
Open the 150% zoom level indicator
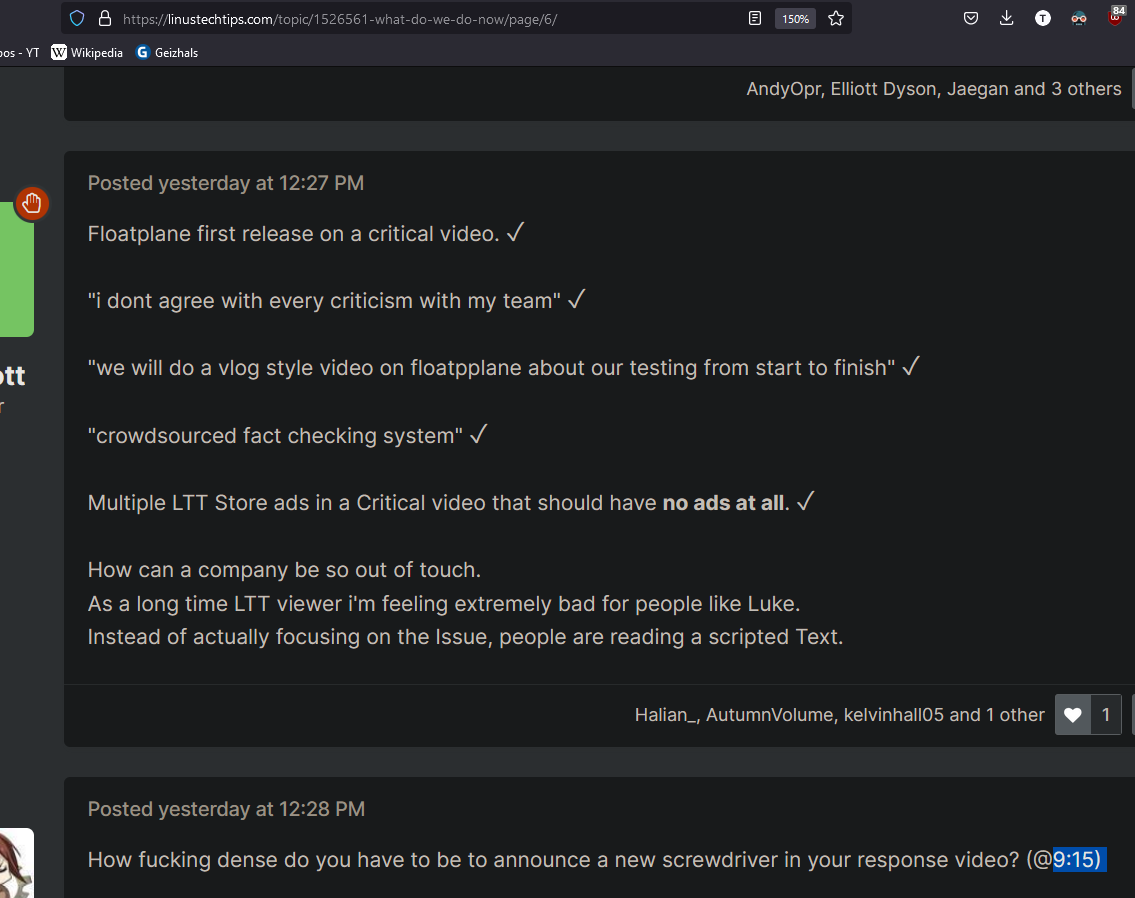795,19
